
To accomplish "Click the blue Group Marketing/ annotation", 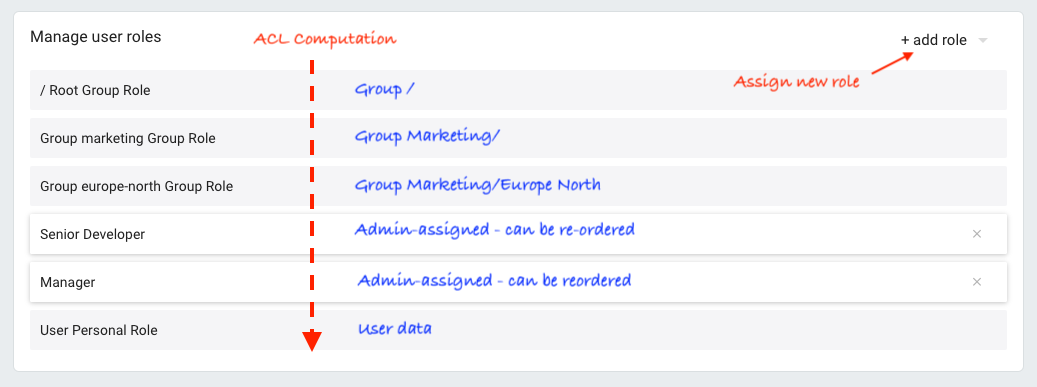I will pos(427,136).
